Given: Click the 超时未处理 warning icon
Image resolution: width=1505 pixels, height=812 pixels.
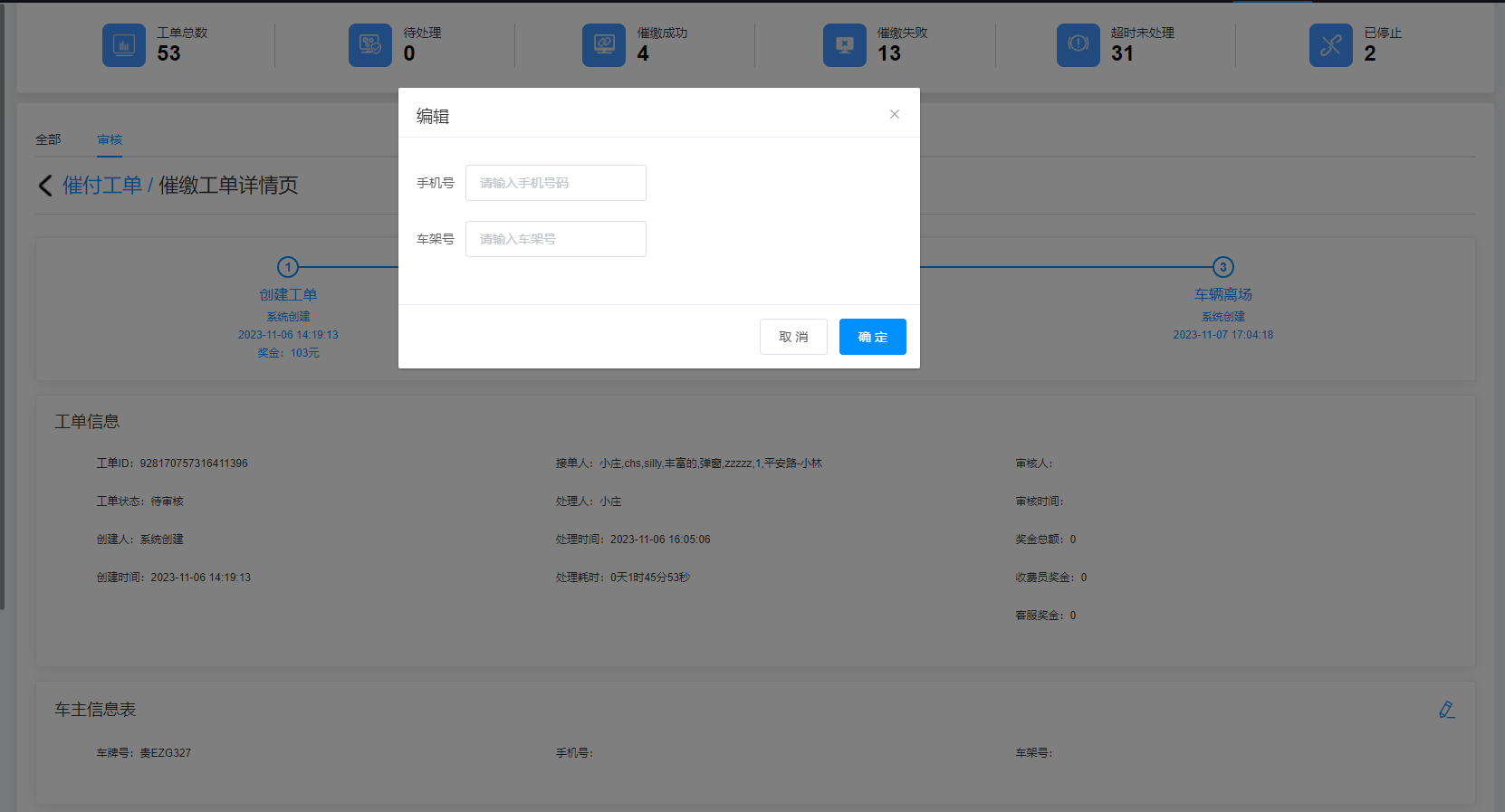Looking at the screenshot, I should pos(1078,45).
